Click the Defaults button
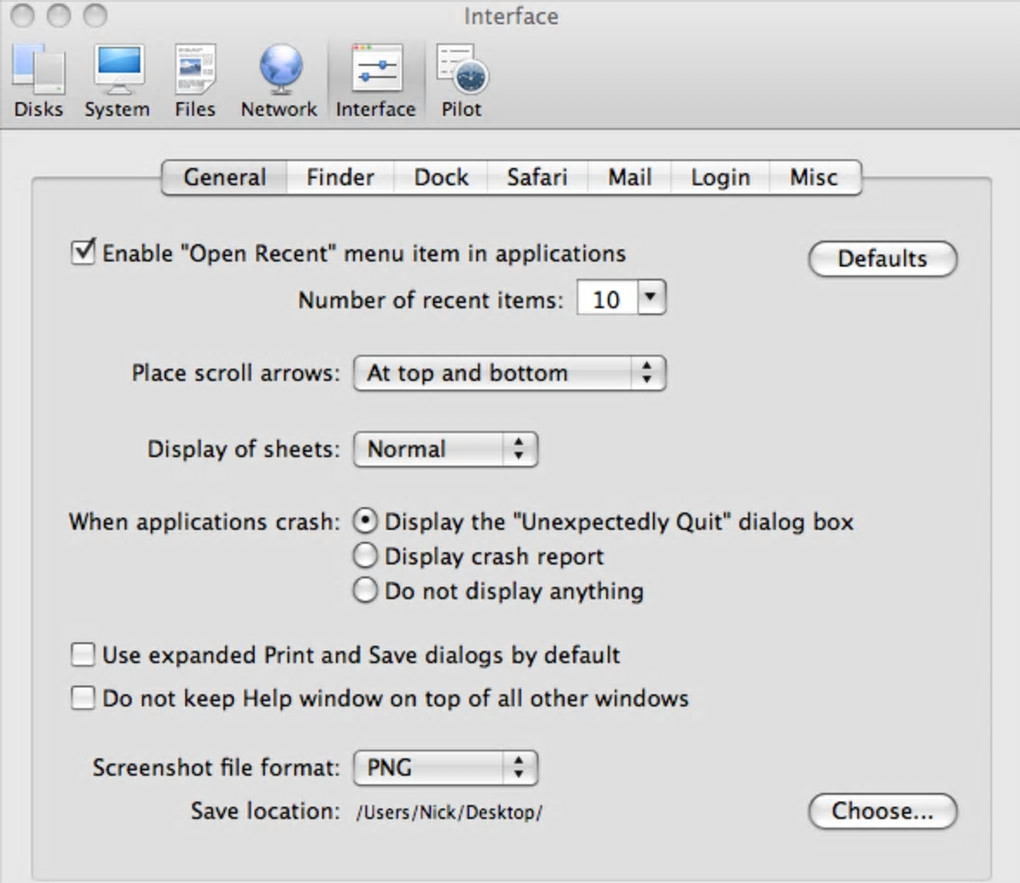 pos(883,259)
